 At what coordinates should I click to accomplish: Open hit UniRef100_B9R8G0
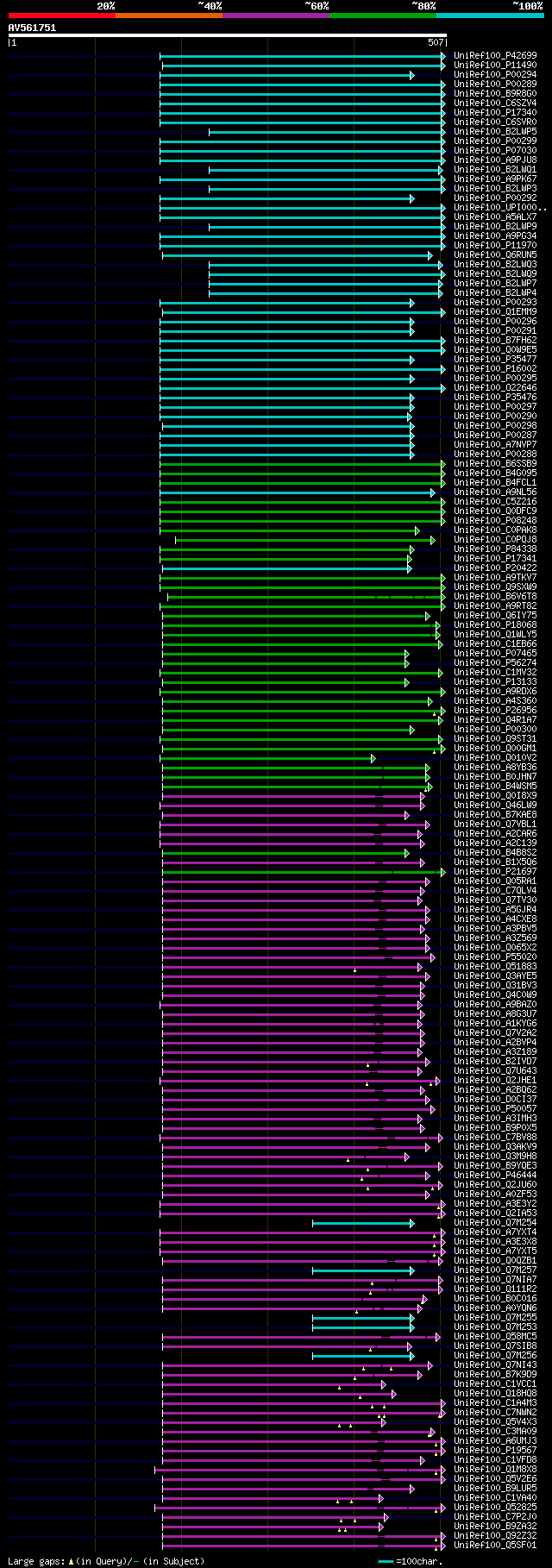point(495,93)
